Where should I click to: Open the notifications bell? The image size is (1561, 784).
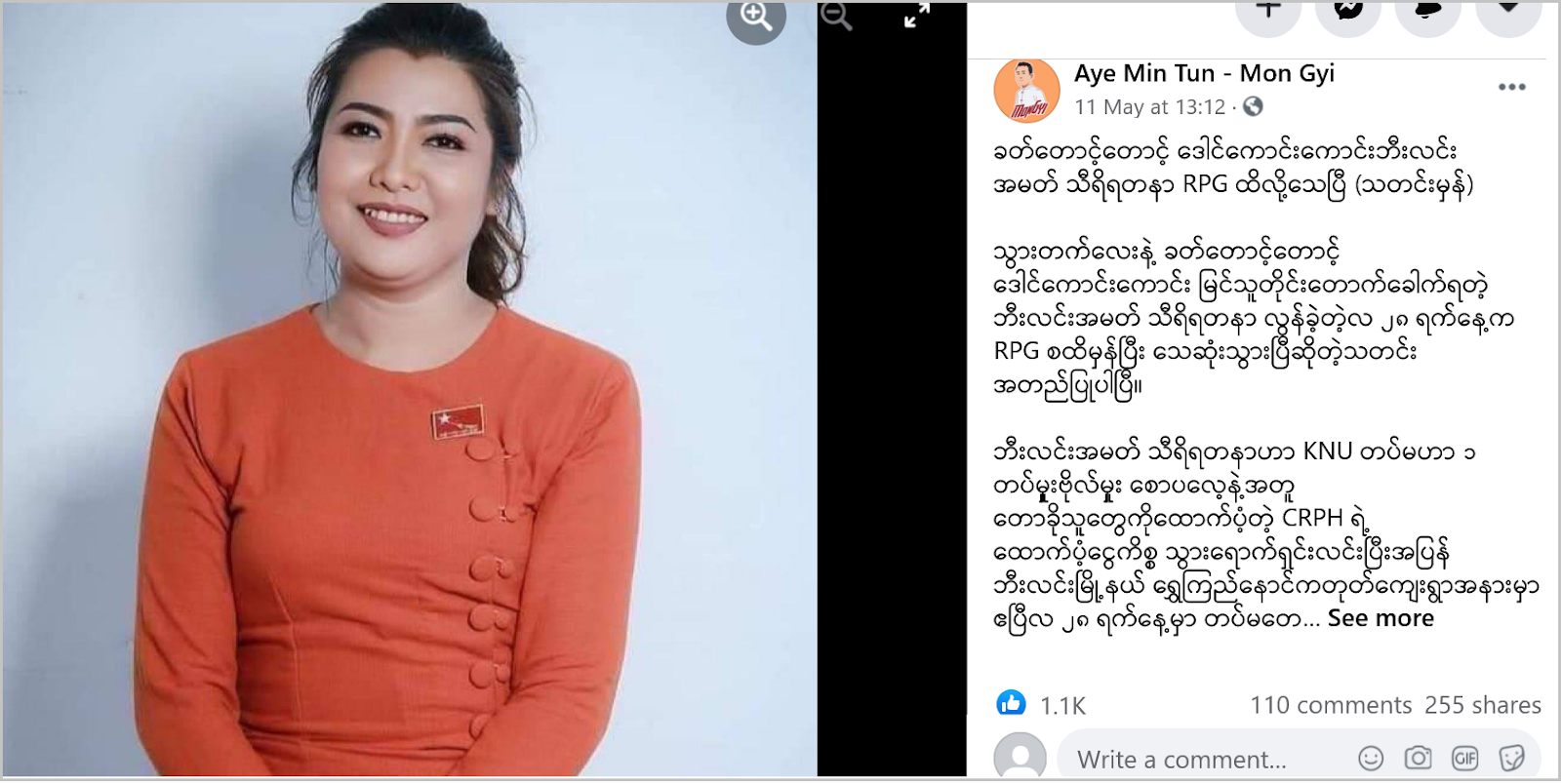(x=1428, y=12)
